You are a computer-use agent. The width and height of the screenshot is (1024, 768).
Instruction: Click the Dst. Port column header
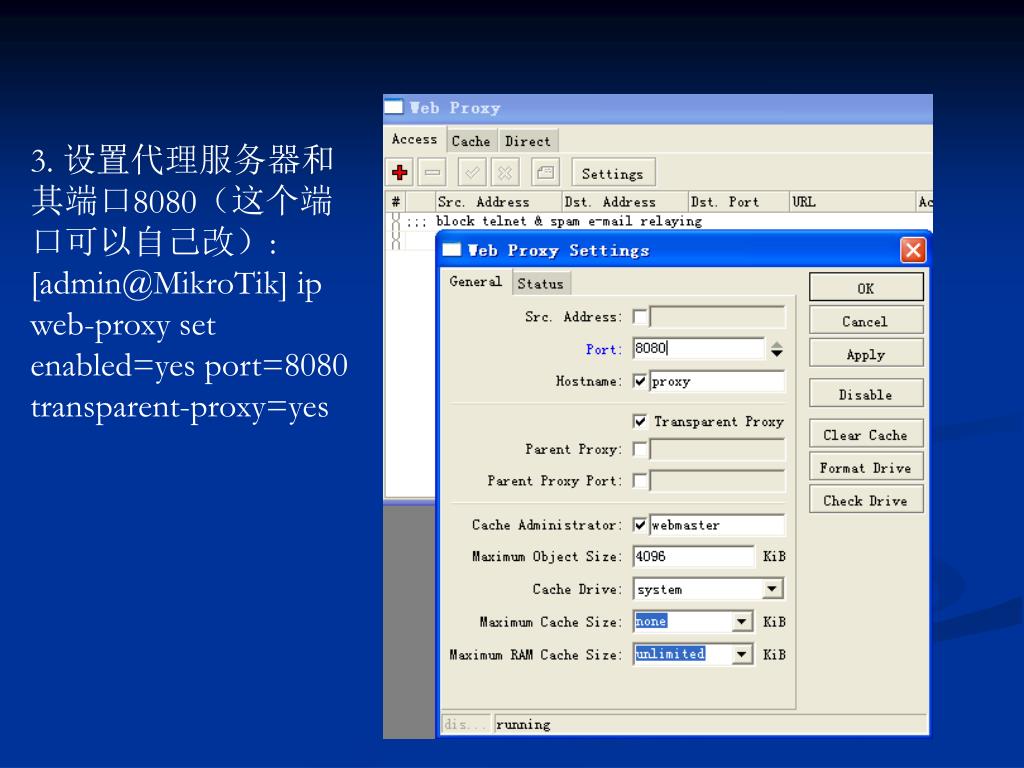coord(739,202)
